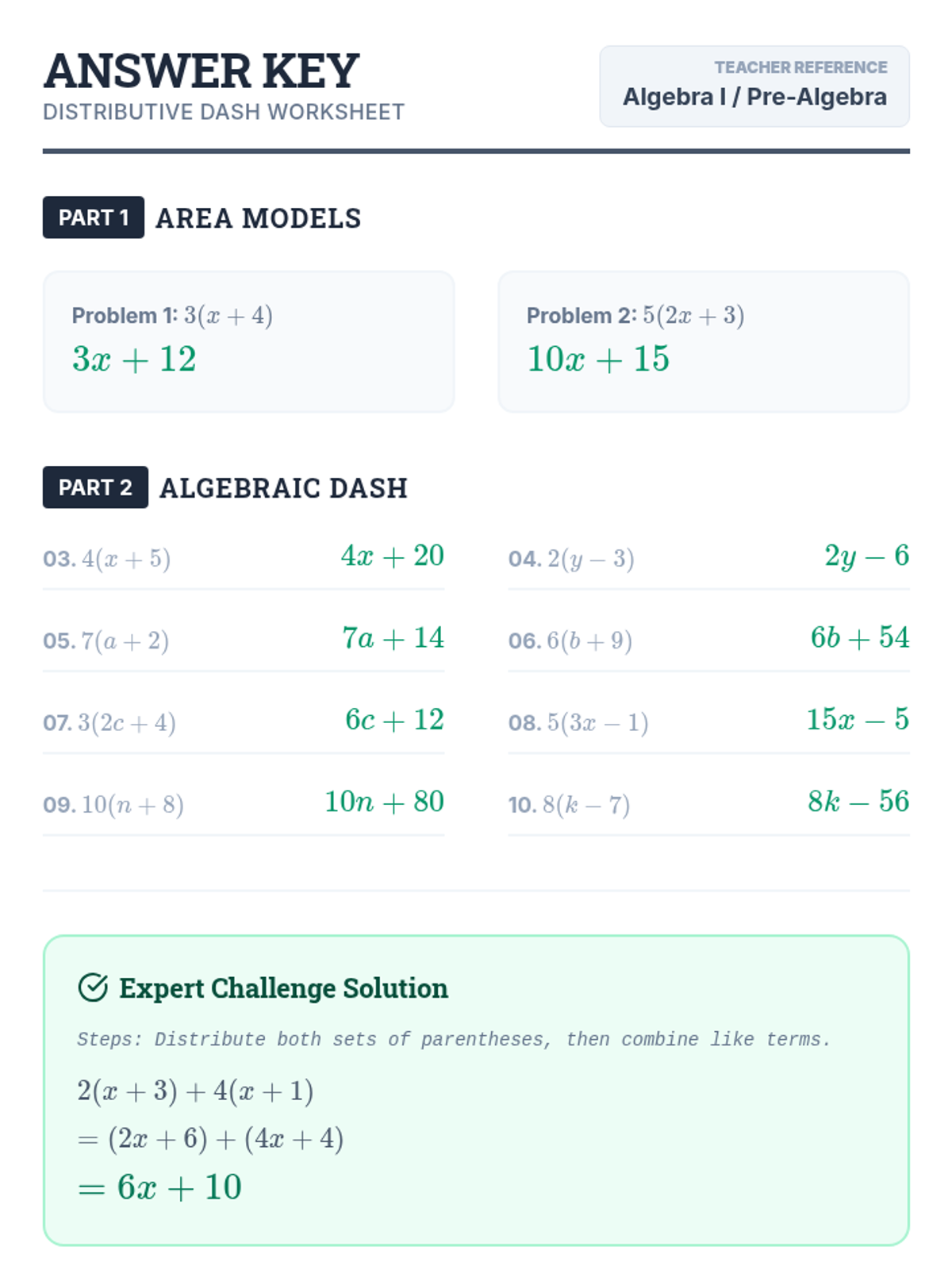Click the final result 6x + 10

coord(159,1187)
